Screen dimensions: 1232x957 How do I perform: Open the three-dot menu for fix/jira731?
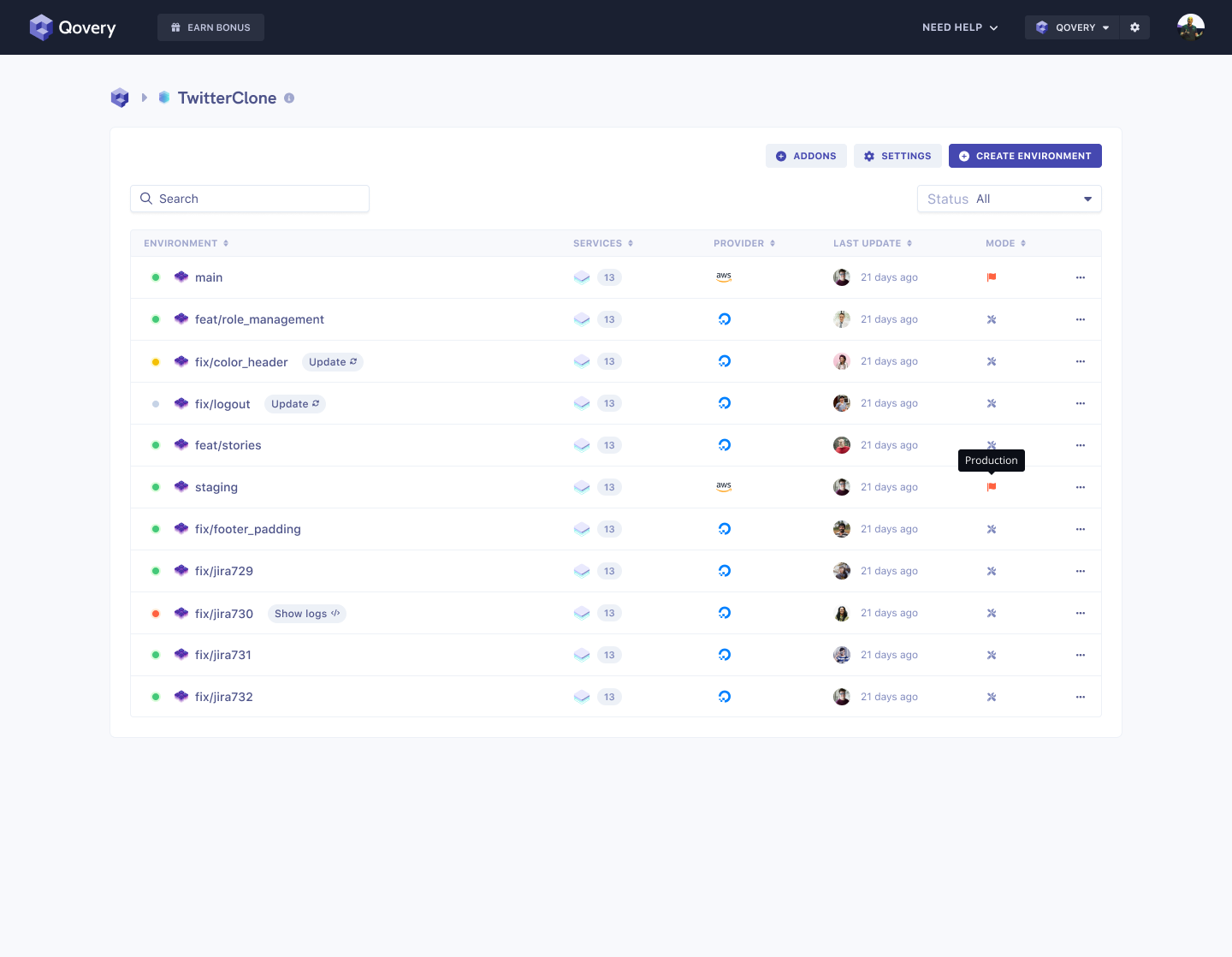point(1081,655)
